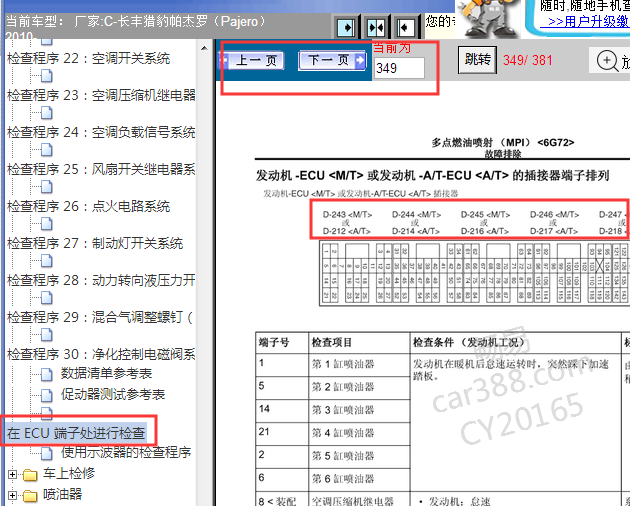
Task: Click the 检查条件（发动机工况）column header
Action: 515,342
